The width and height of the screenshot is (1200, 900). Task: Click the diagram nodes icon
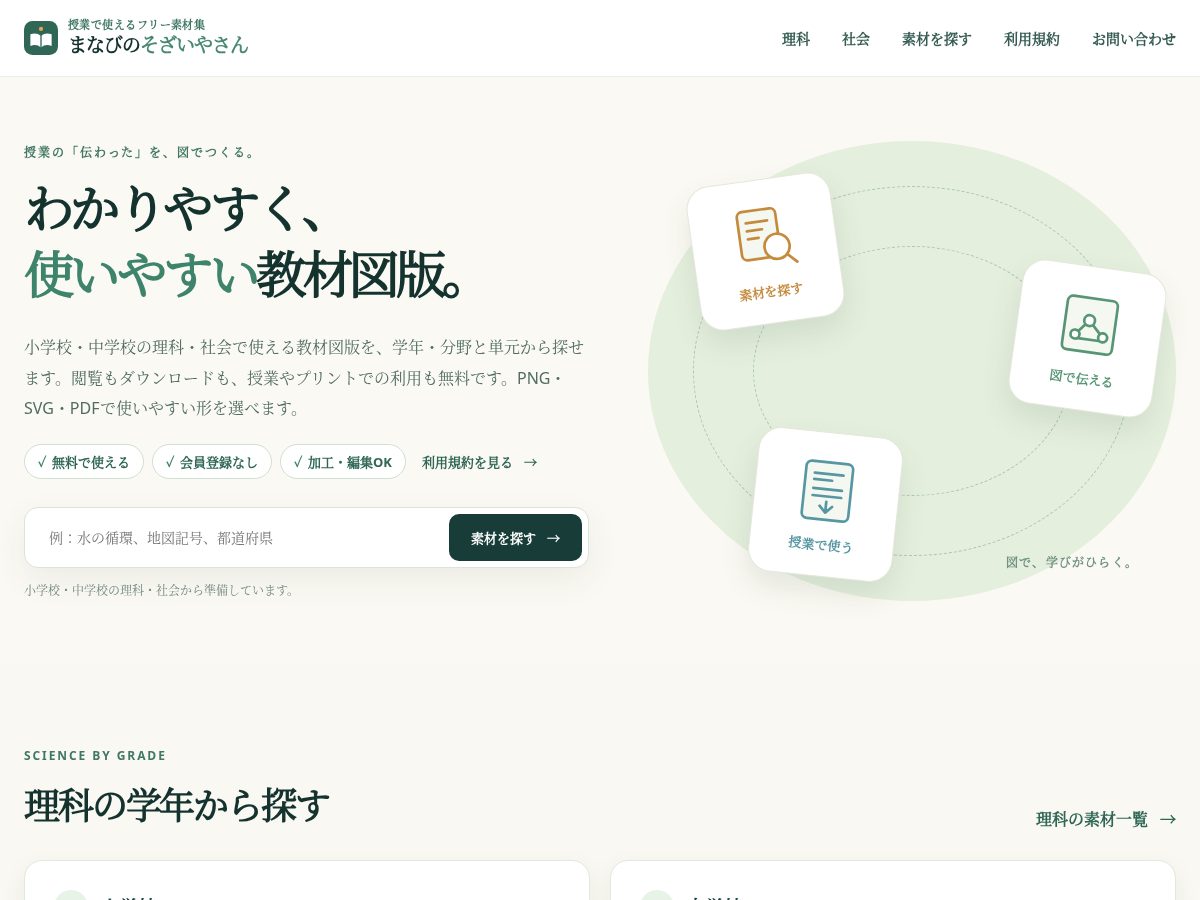coord(1089,325)
